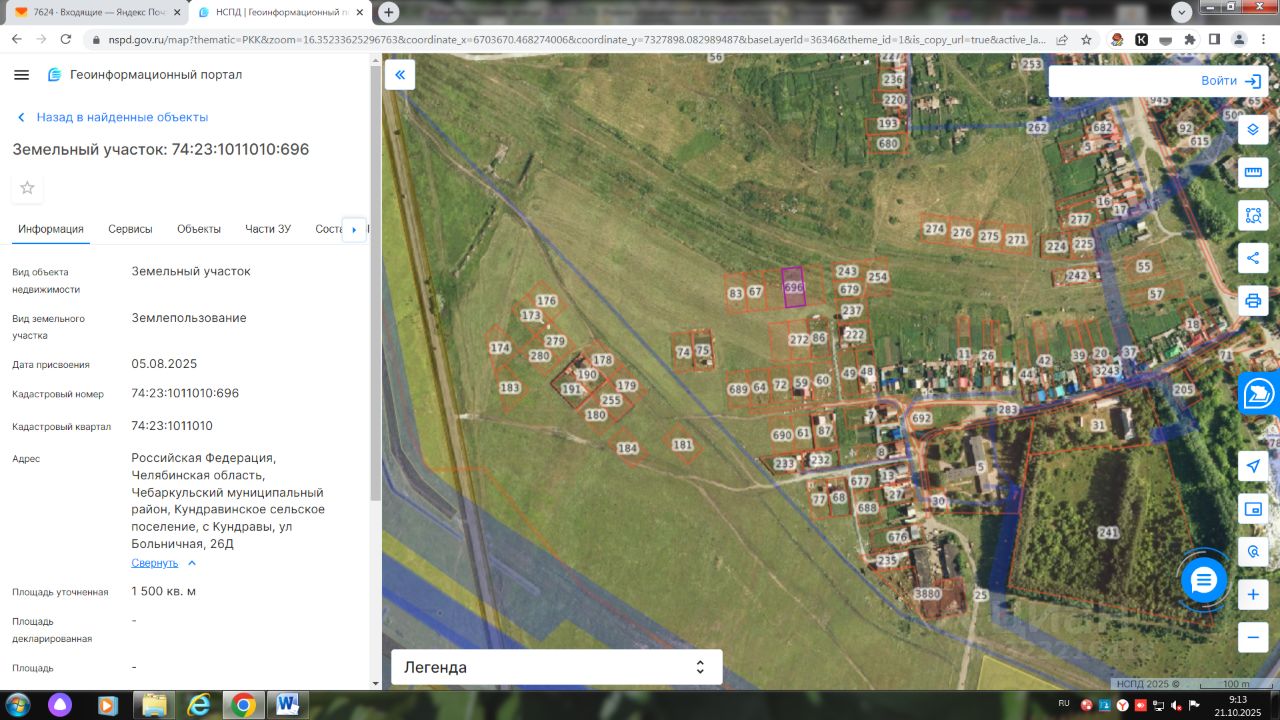Image resolution: width=1280 pixels, height=720 pixels.
Task: Open the Windows Start menu
Action: tap(17, 705)
